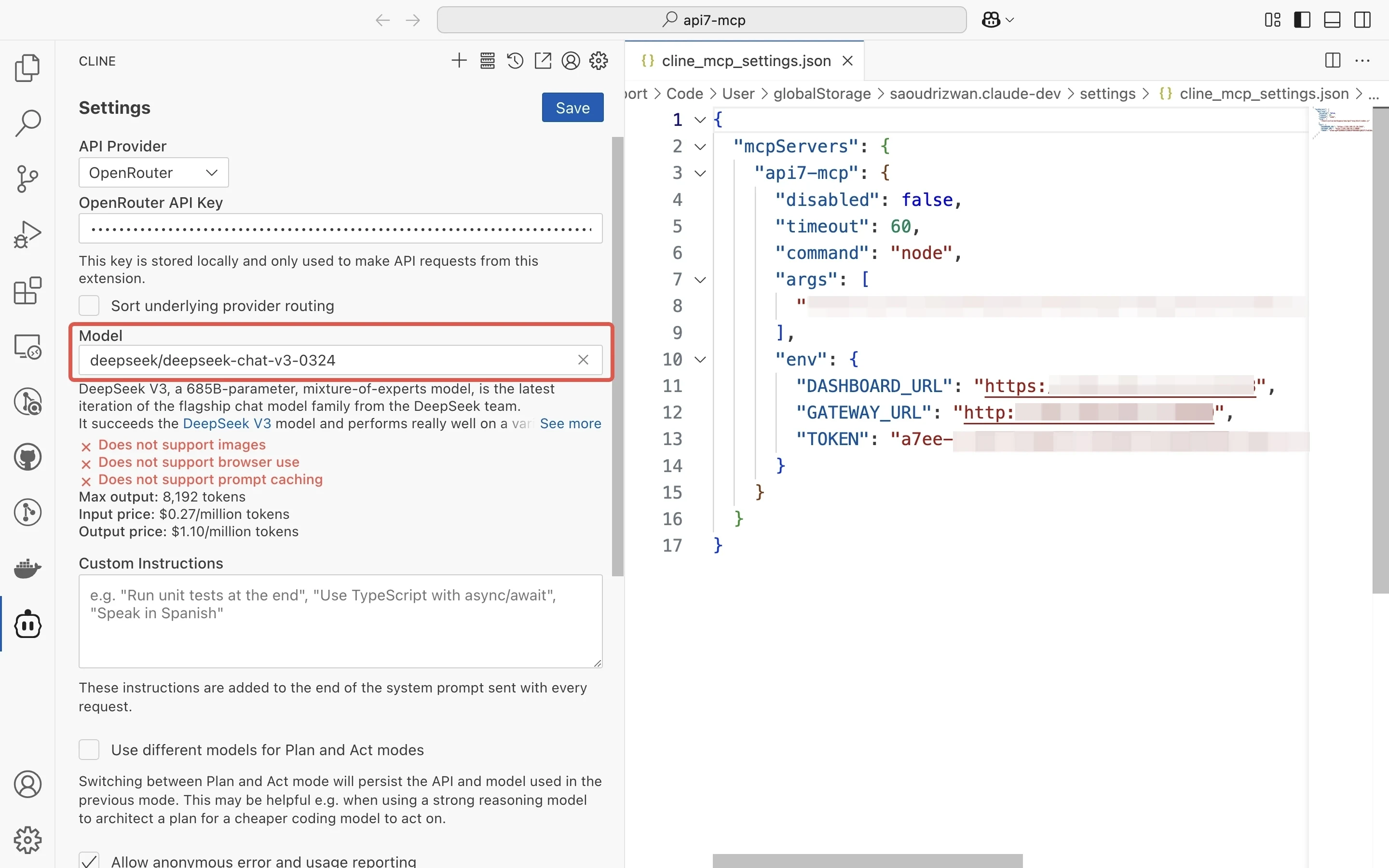Collapse the args array at line 7

(x=700, y=280)
